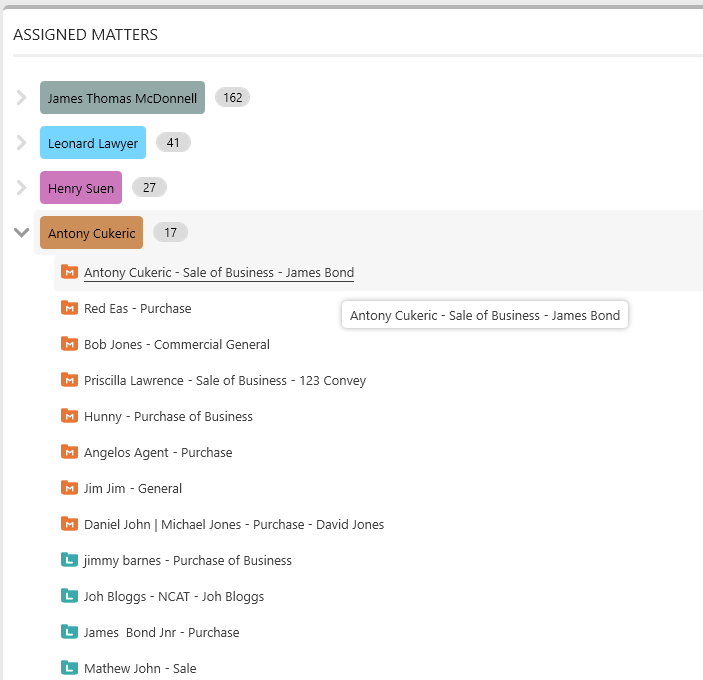This screenshot has height=680, width=703.
Task: Collapse the Antony Cukeric group
Action: click(21, 232)
